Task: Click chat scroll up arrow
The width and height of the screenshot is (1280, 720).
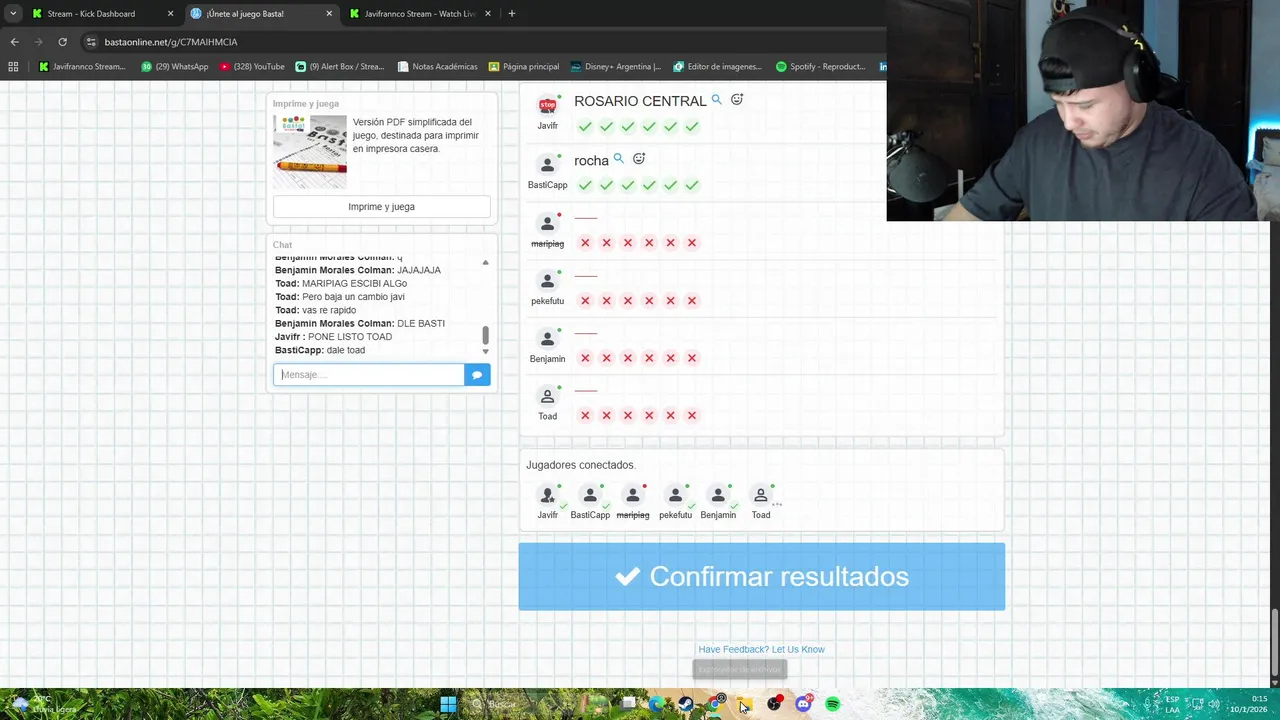Action: click(485, 263)
